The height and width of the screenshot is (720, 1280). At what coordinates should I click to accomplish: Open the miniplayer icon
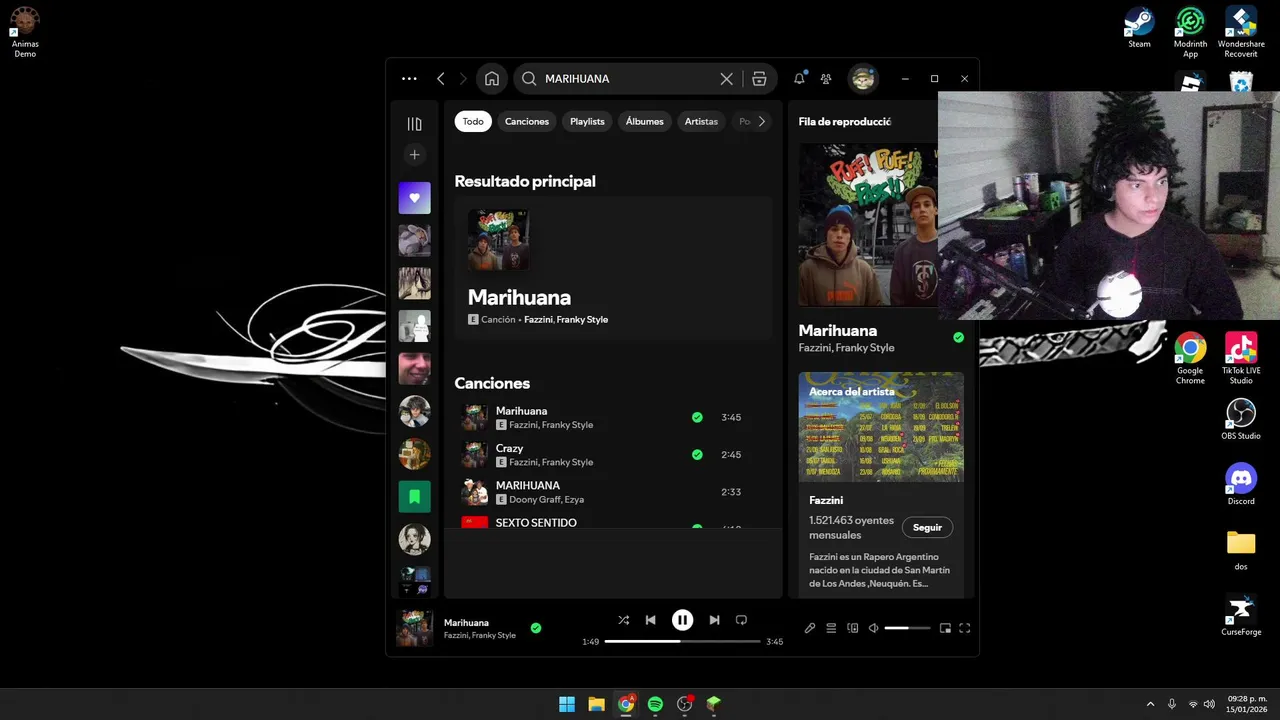tap(945, 628)
